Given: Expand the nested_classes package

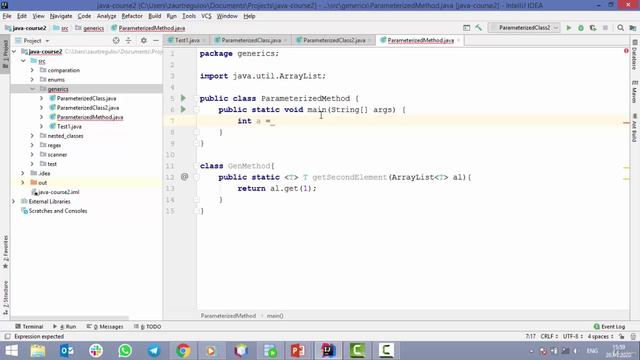Looking at the screenshot, I should (32, 136).
